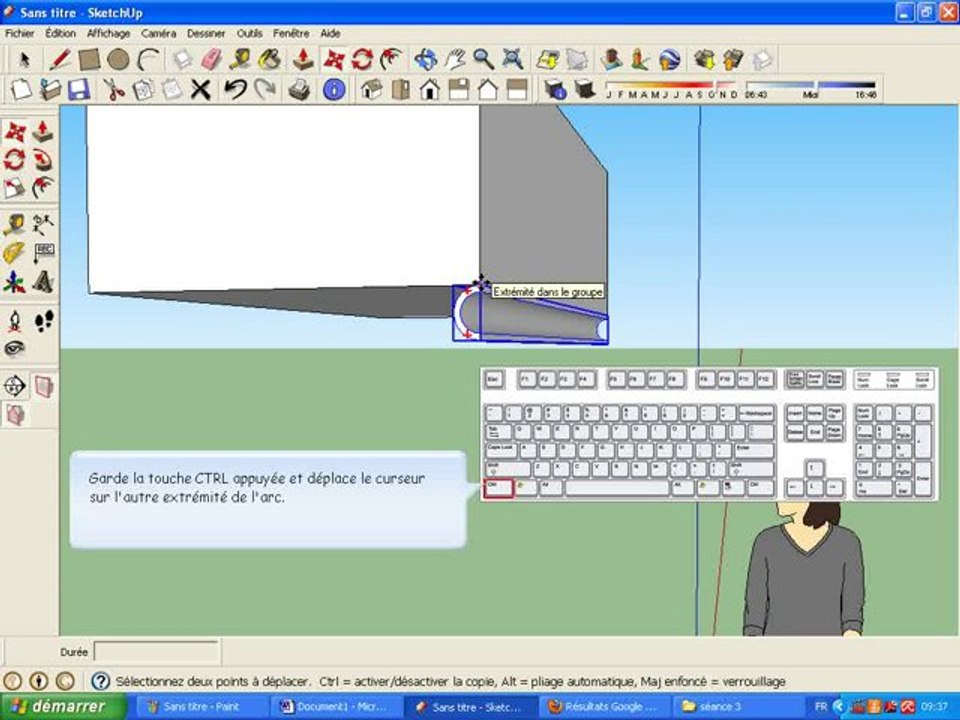960x720 pixels.
Task: Activate the Orbit camera tool
Action: pyautogui.click(x=426, y=60)
